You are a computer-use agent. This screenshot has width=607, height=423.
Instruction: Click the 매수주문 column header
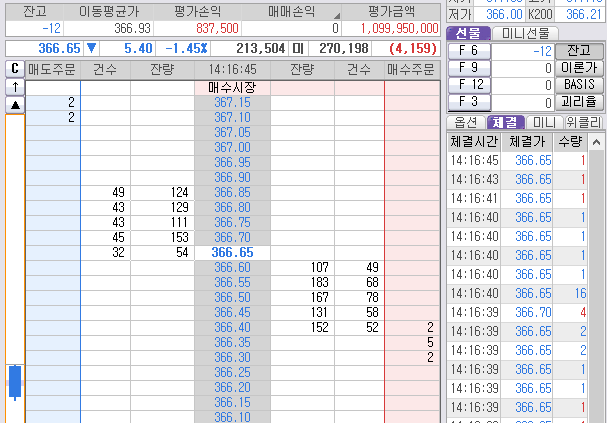click(412, 70)
